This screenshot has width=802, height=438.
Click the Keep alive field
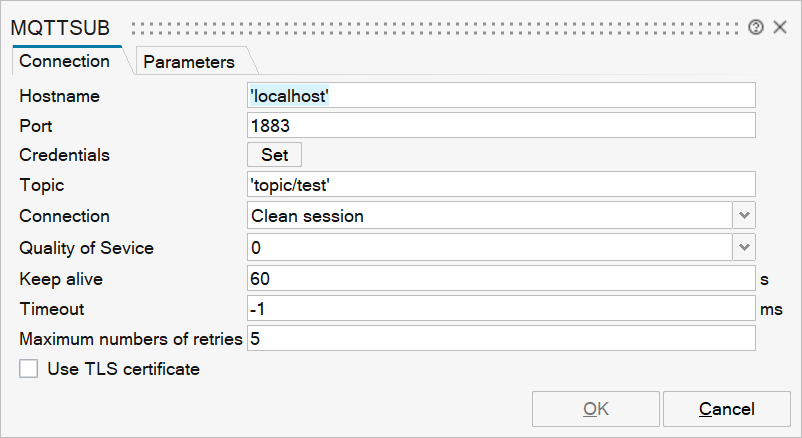500,278
